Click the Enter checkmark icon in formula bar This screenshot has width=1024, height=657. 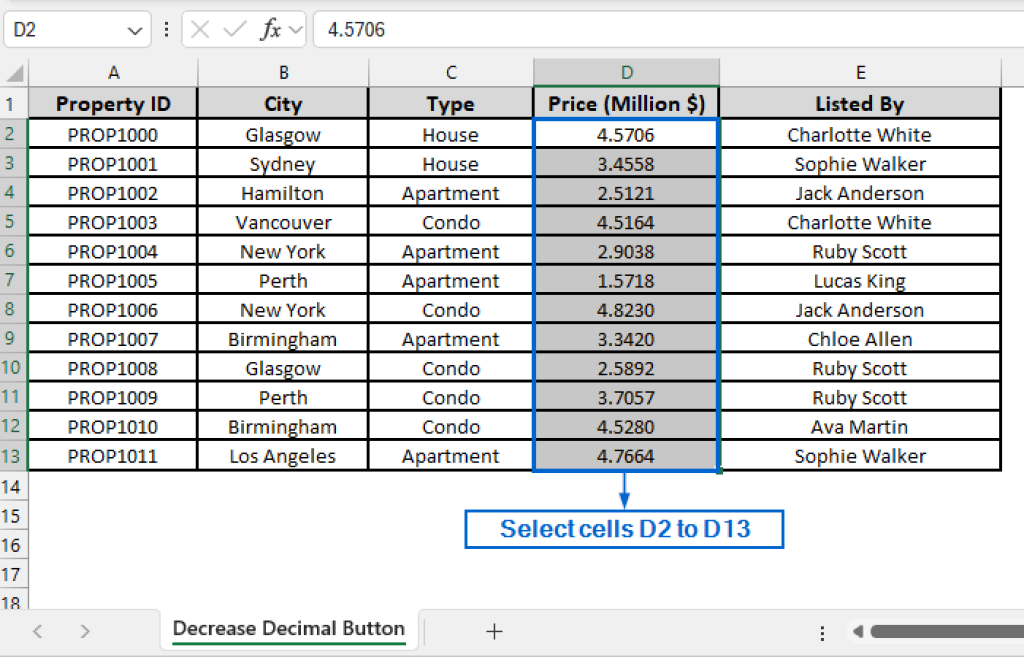tap(235, 30)
